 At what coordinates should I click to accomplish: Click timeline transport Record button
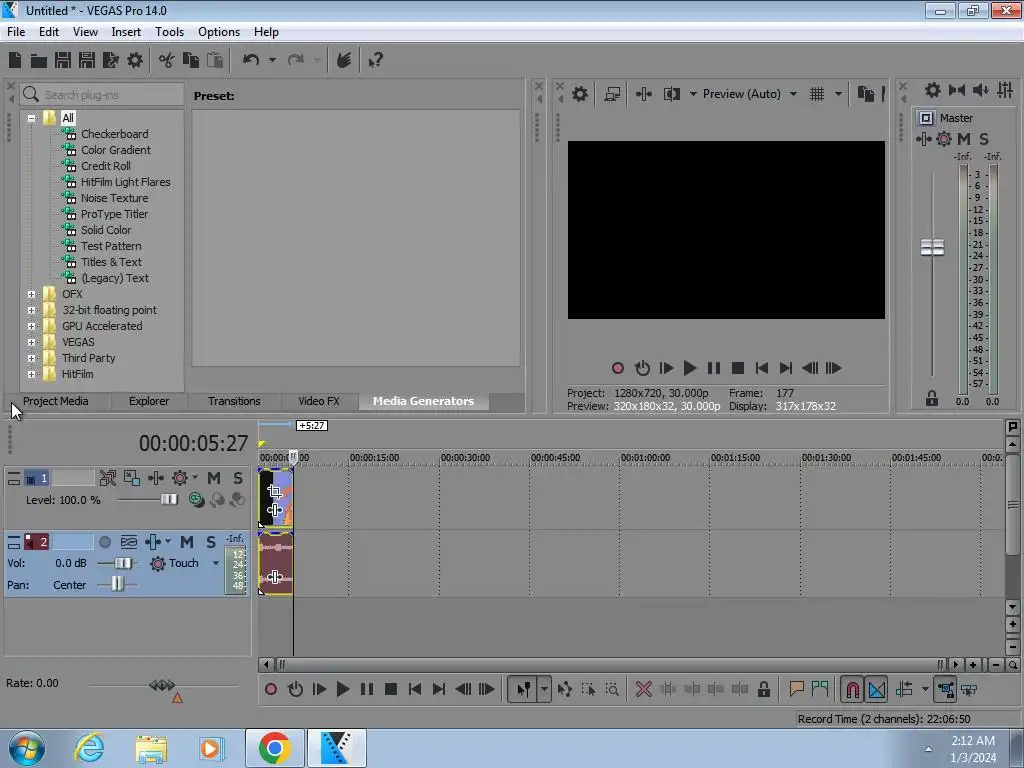tap(270, 689)
